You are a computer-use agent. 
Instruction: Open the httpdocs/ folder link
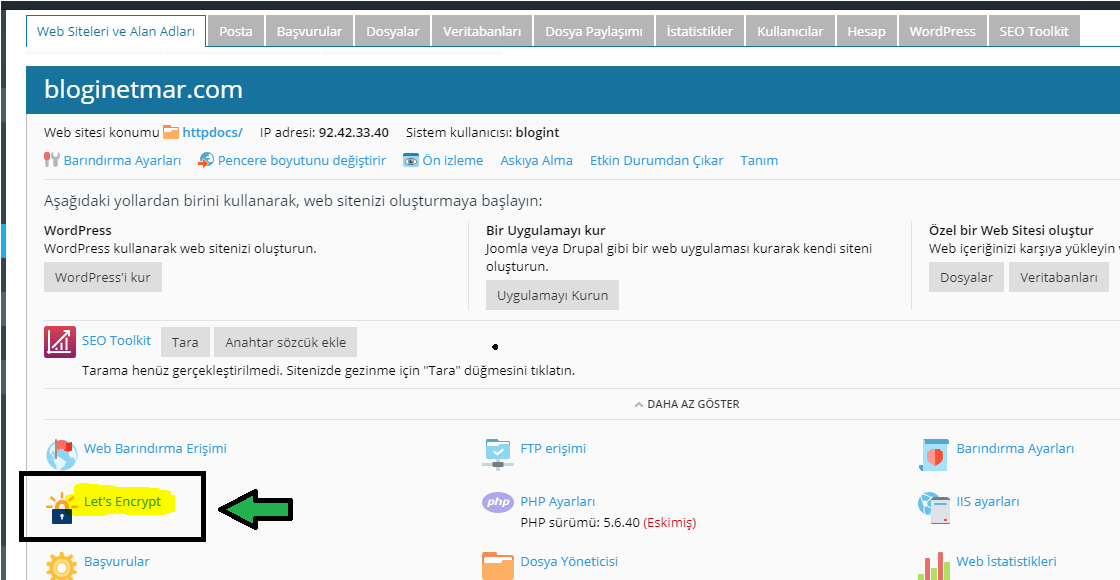tap(213, 132)
